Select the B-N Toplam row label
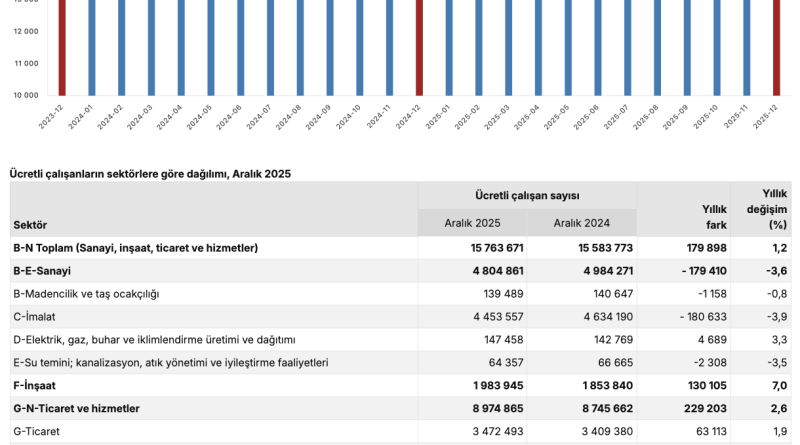Screen dimensions: 800x445 pyautogui.click(x=135, y=247)
